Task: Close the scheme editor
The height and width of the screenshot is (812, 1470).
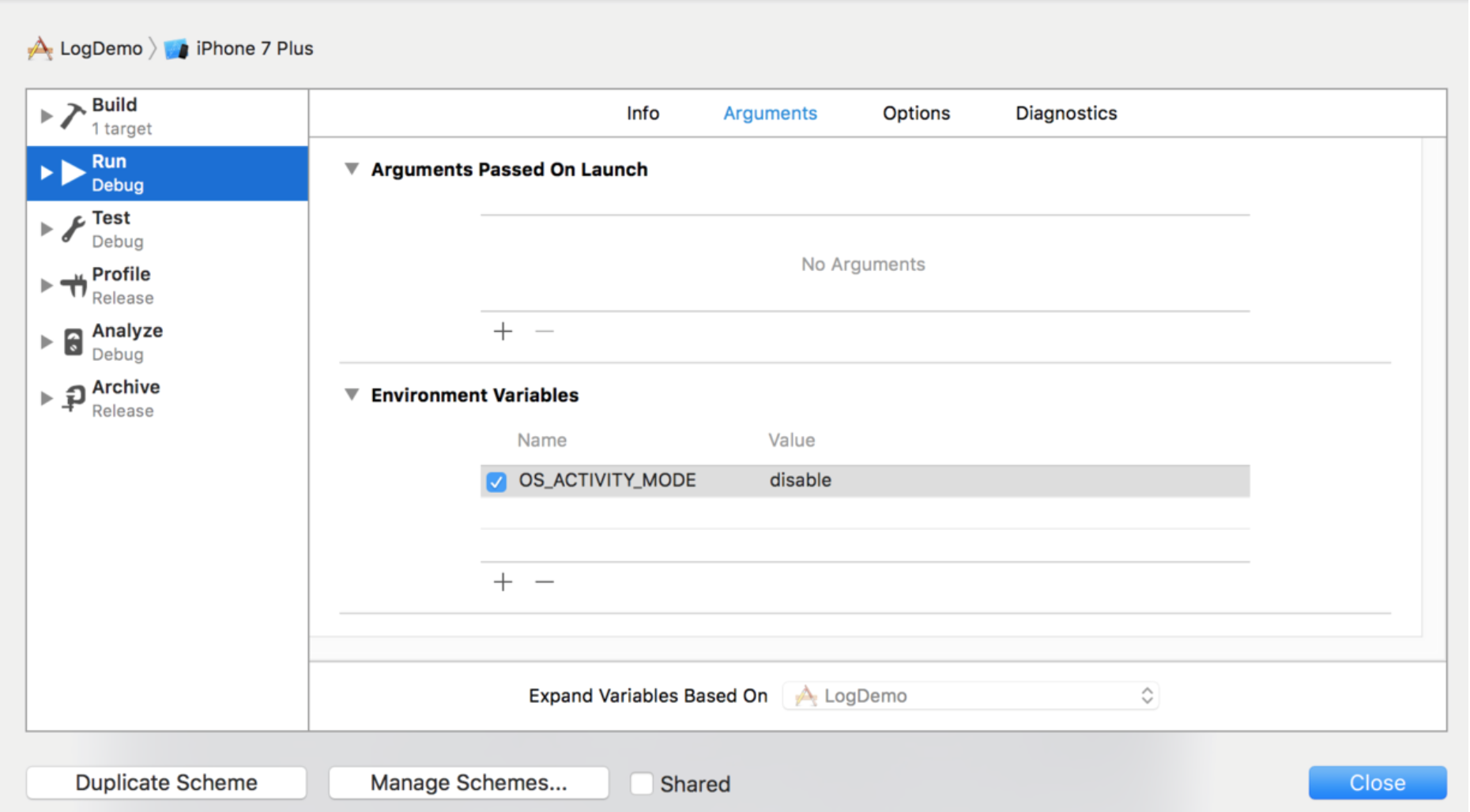Action: [x=1378, y=783]
